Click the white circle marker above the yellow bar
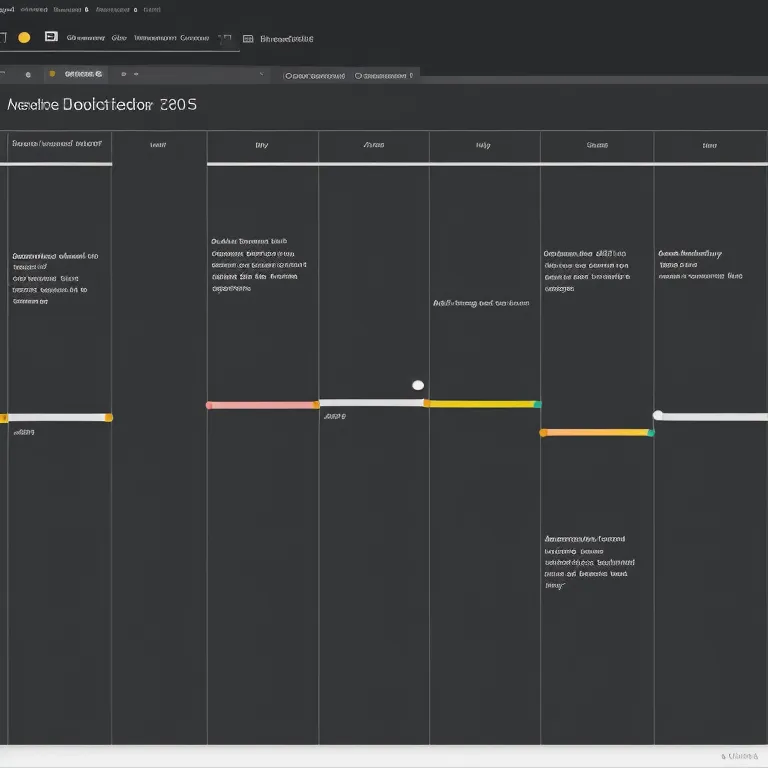 tap(418, 385)
